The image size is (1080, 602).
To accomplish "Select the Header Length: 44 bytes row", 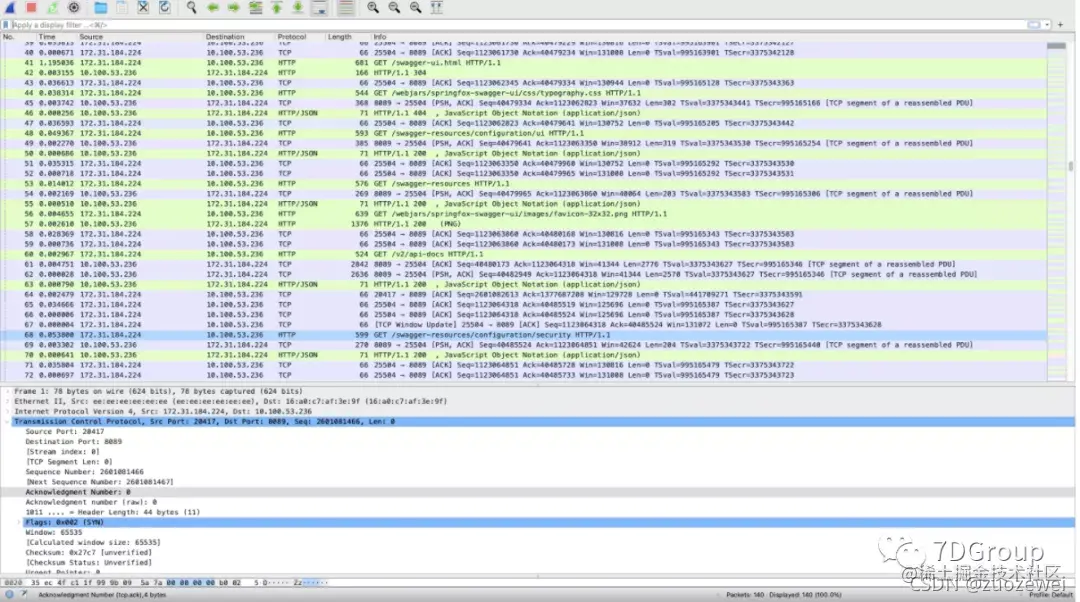I will 113,512.
